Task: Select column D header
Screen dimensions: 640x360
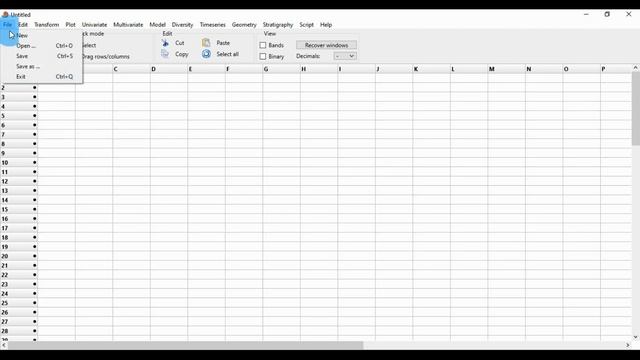Action: 169,69
